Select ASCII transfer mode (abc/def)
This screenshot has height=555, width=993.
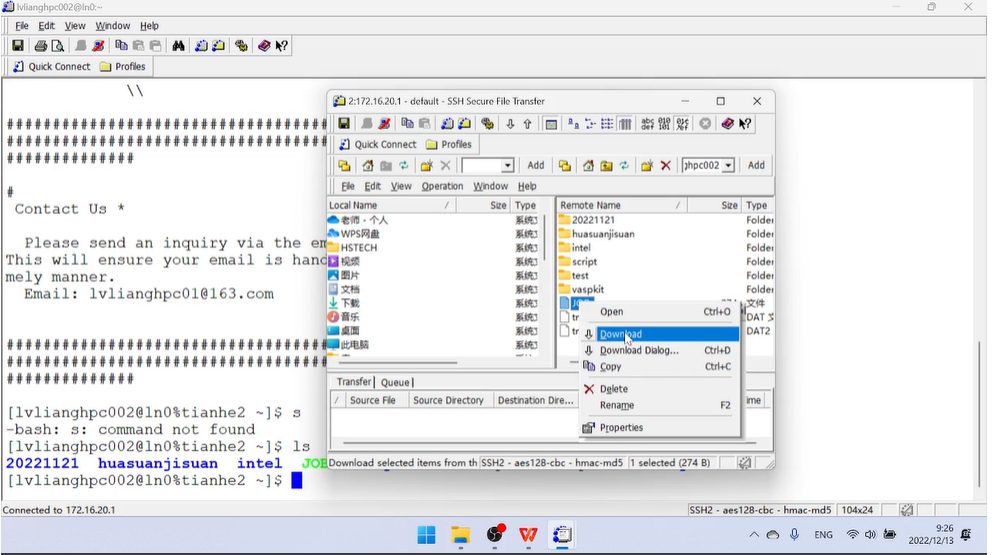tap(647, 124)
